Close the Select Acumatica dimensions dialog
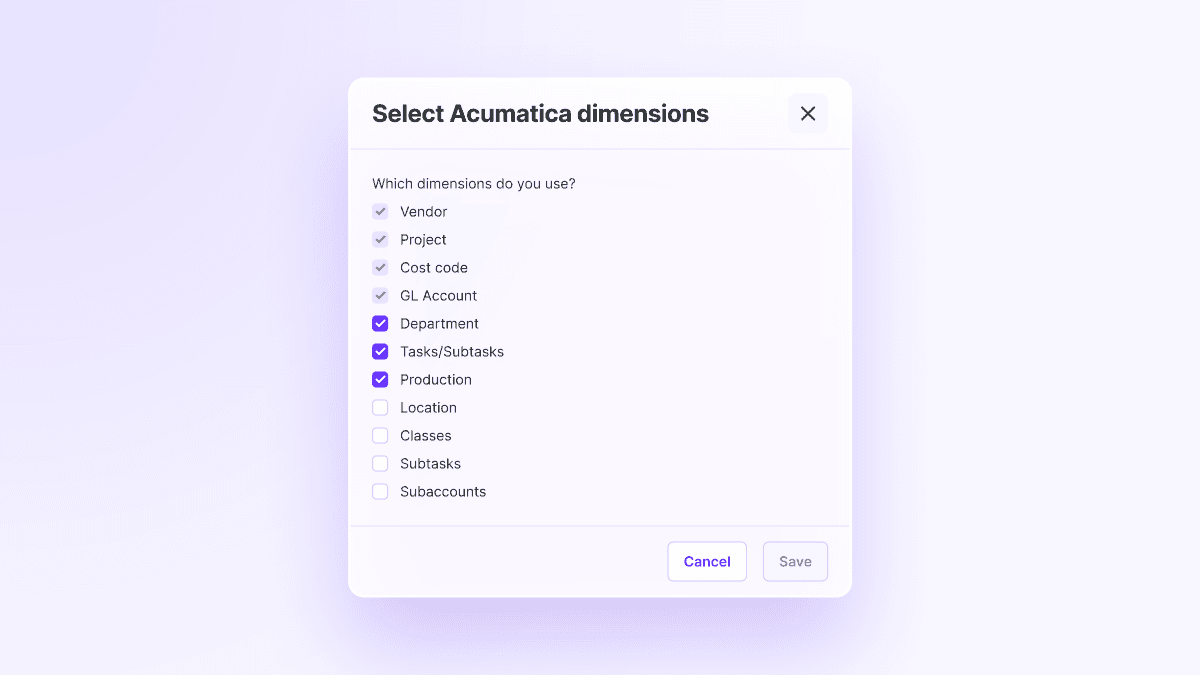The height and width of the screenshot is (675, 1200). (x=808, y=113)
